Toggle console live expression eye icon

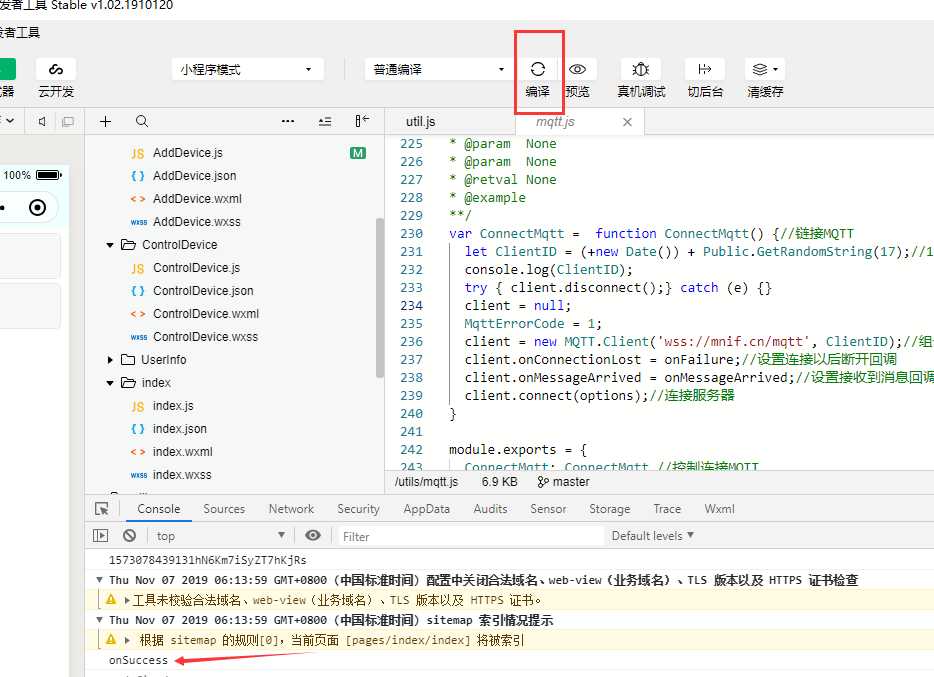(x=313, y=535)
